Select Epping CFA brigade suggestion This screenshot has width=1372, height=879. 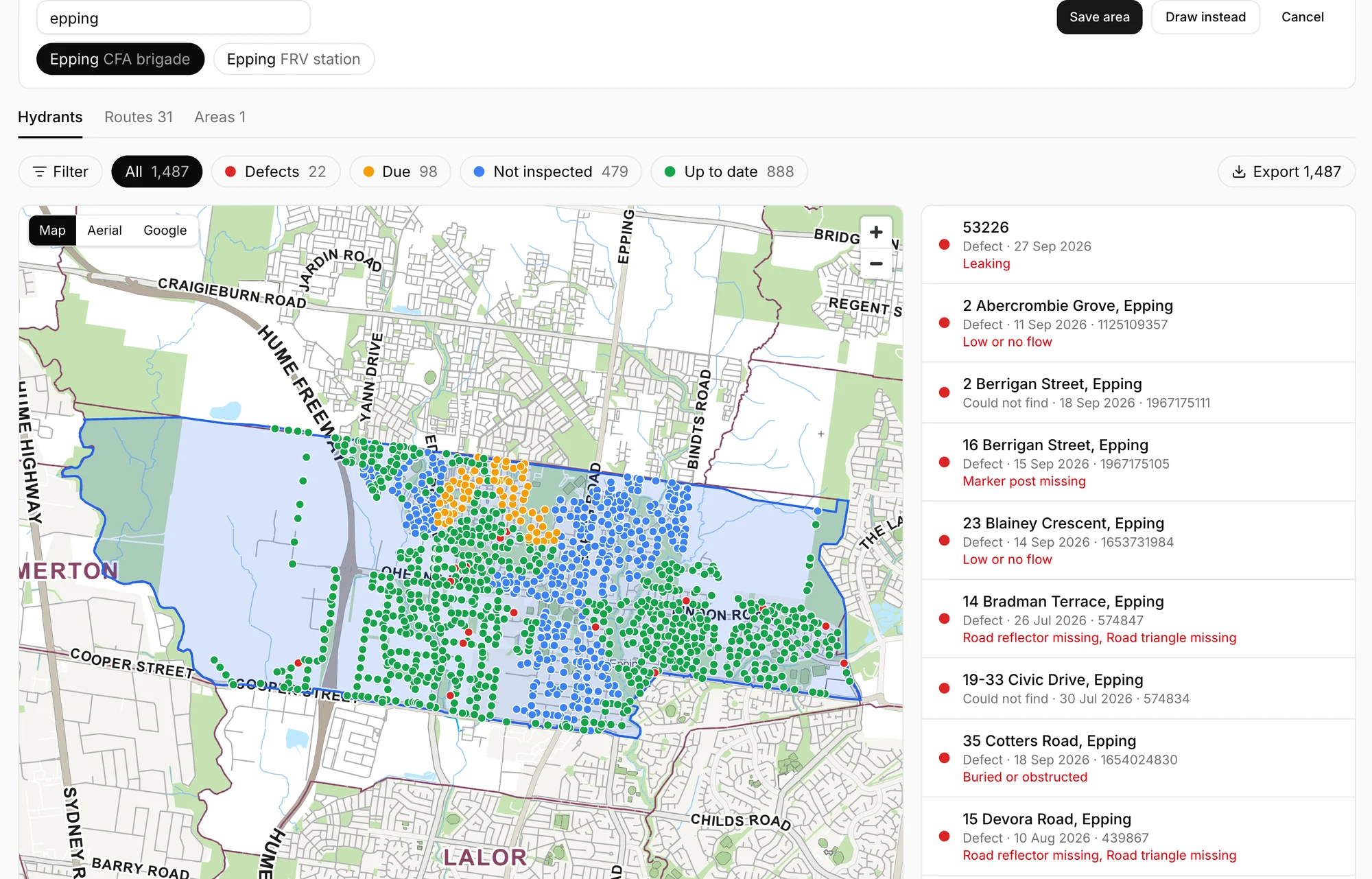point(120,59)
